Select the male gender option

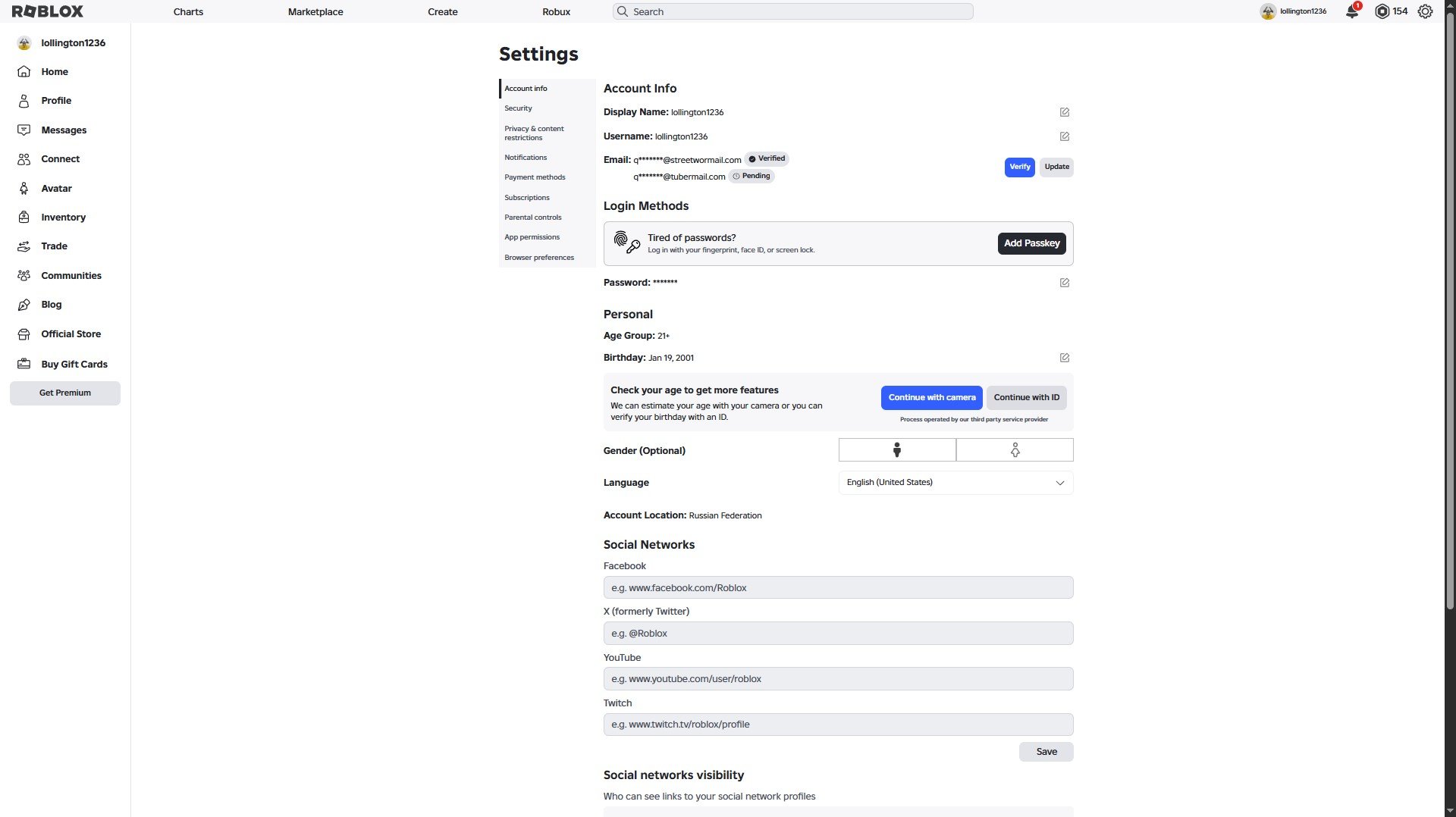897,450
